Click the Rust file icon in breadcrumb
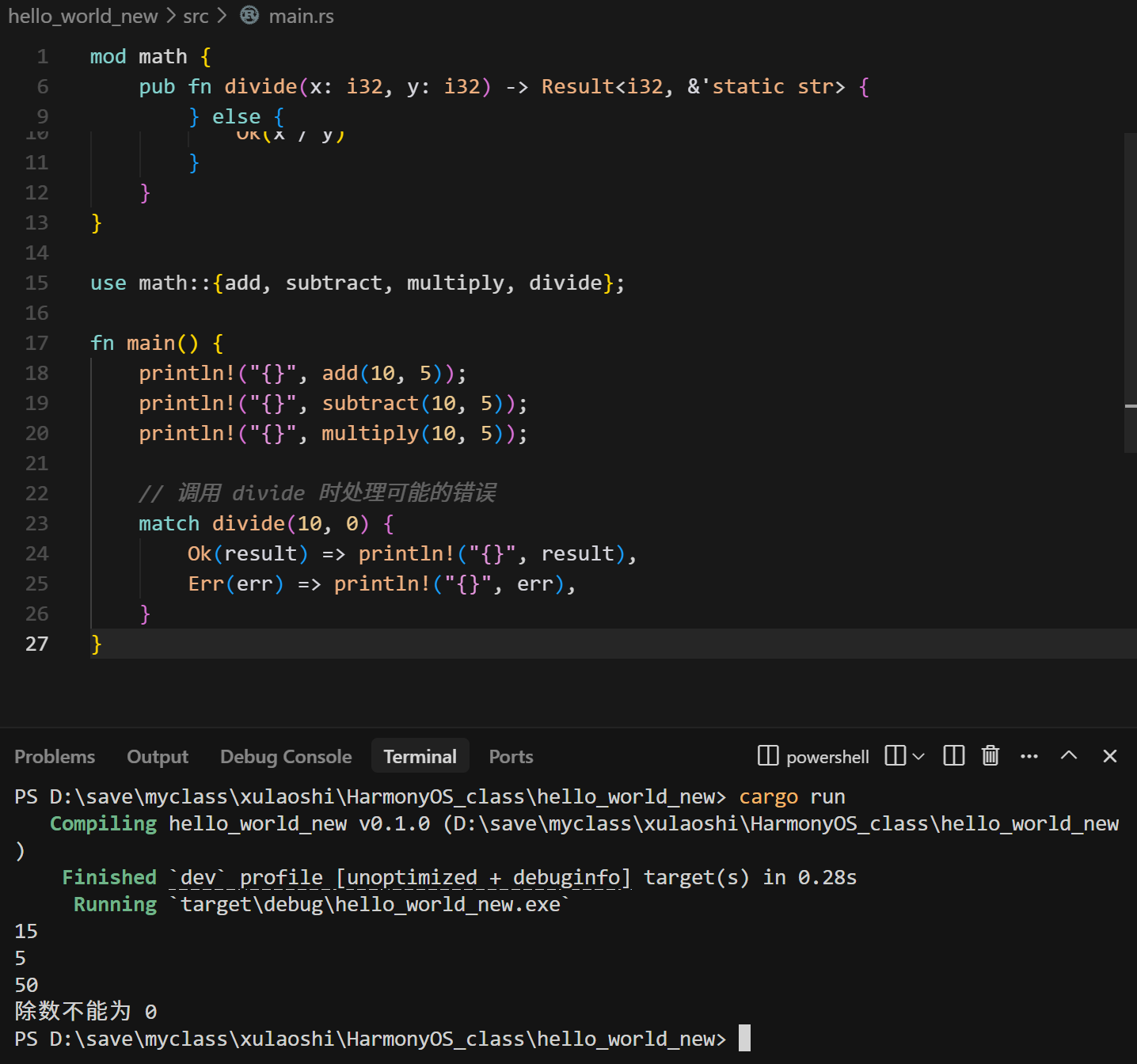Viewport: 1137px width, 1064px height. click(249, 16)
